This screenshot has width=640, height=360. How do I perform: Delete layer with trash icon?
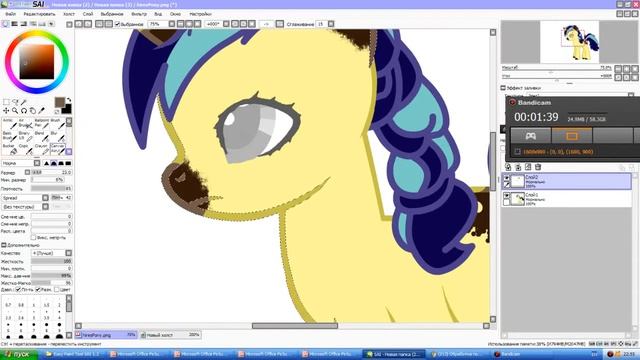coord(538,167)
